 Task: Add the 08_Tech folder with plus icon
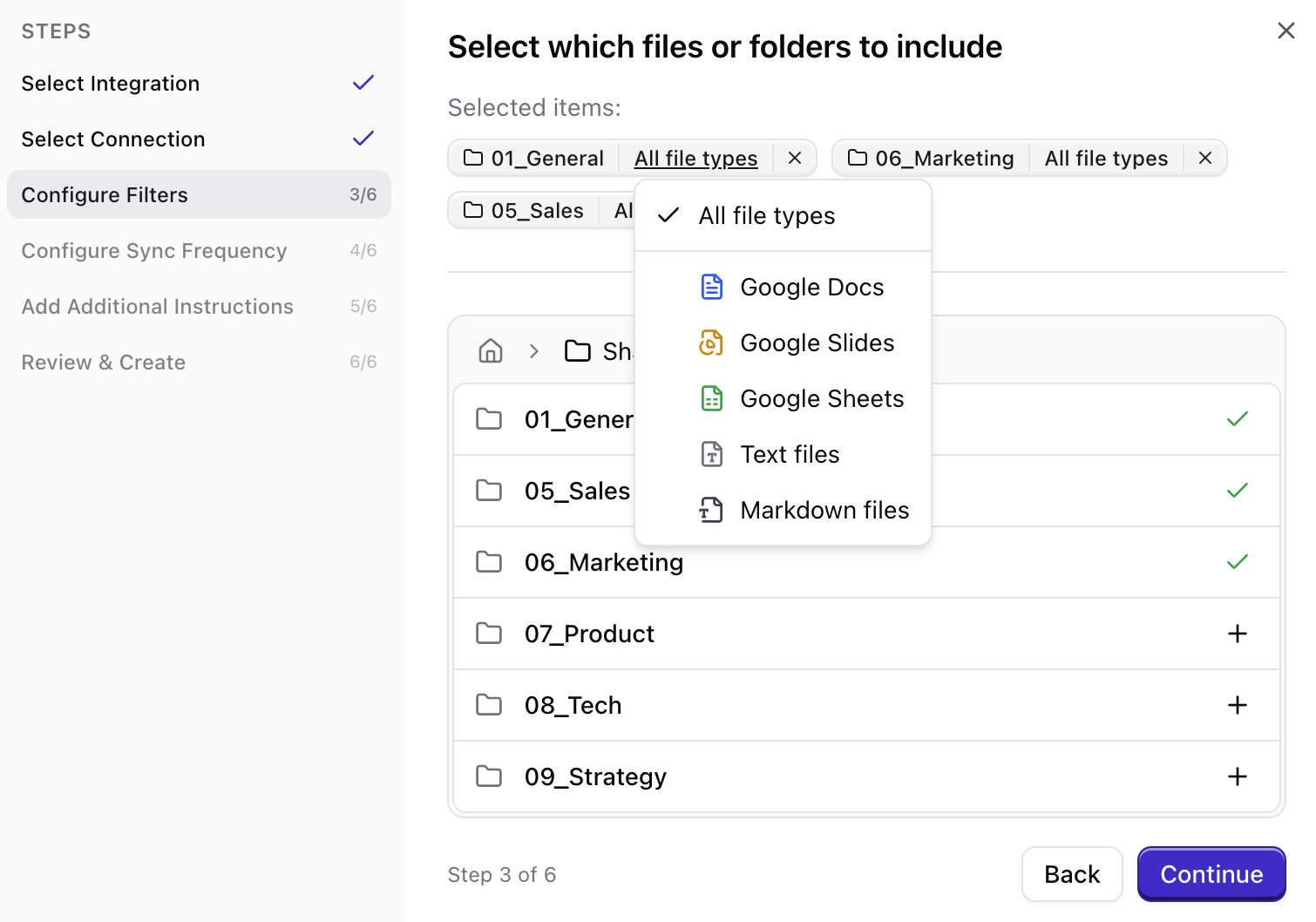[1238, 705]
